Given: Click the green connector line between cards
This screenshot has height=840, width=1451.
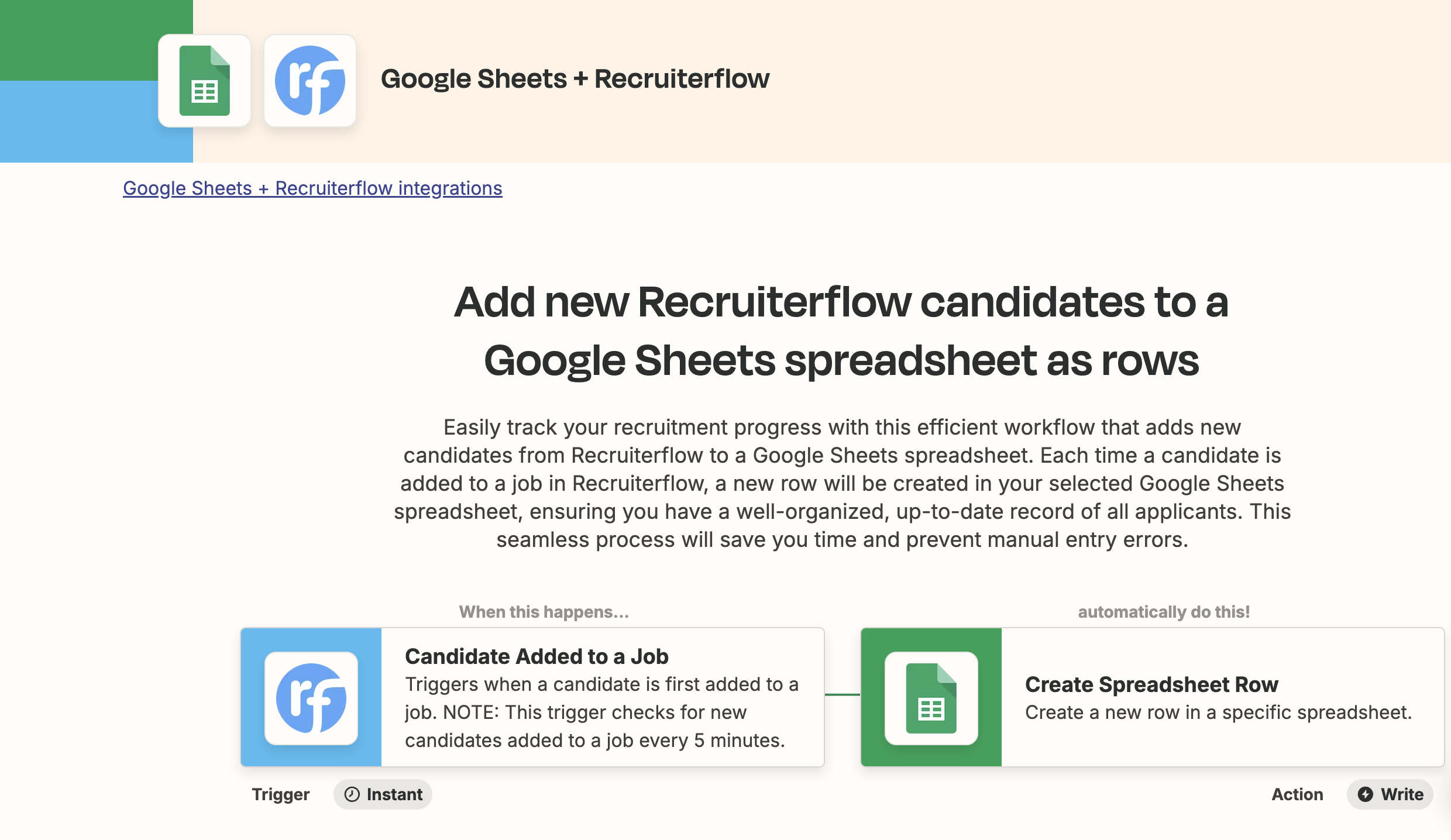Looking at the screenshot, I should pyautogui.click(x=843, y=694).
